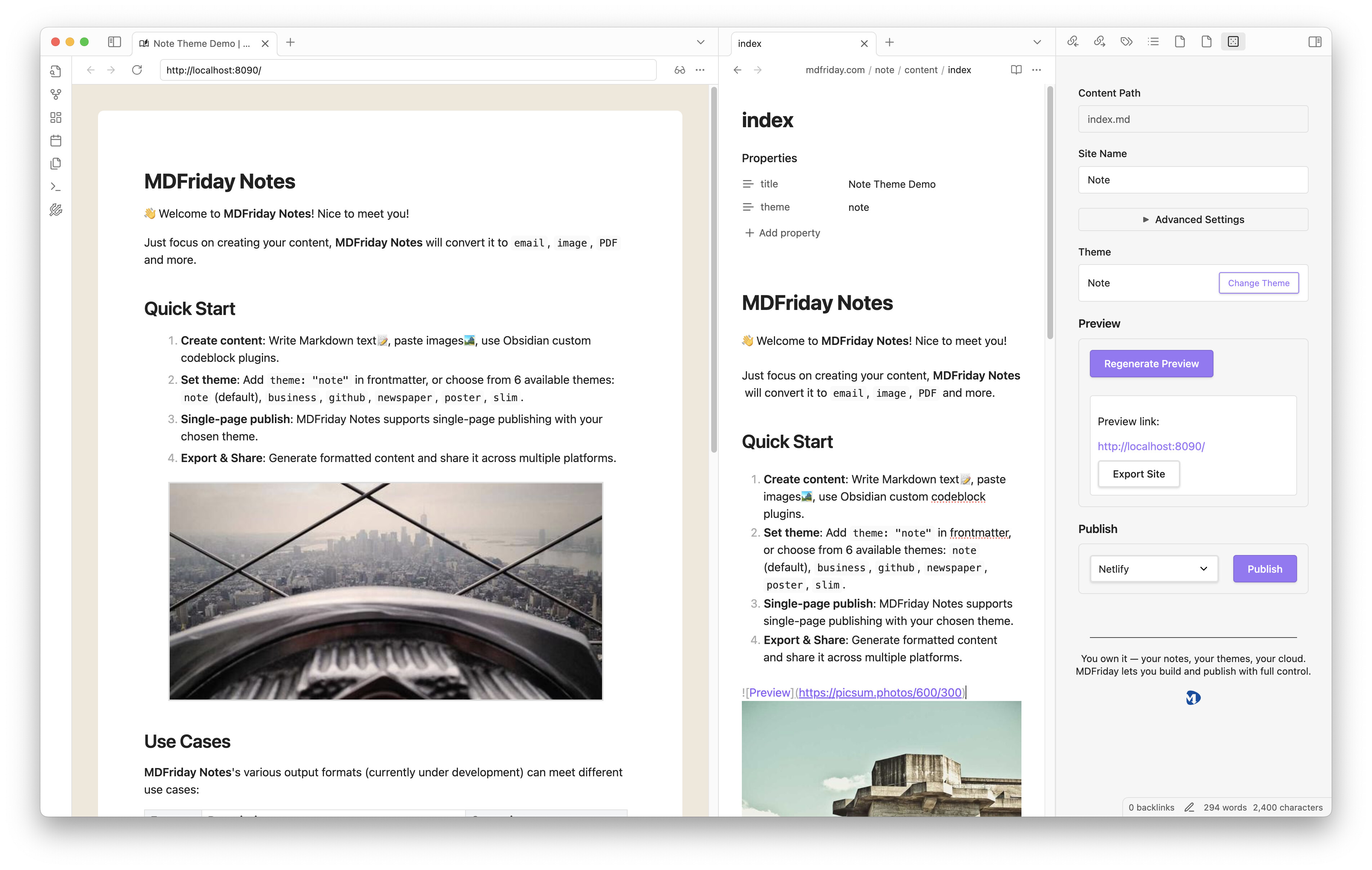Click Add property in the note
This screenshot has height=870, width=1372.
click(x=782, y=232)
